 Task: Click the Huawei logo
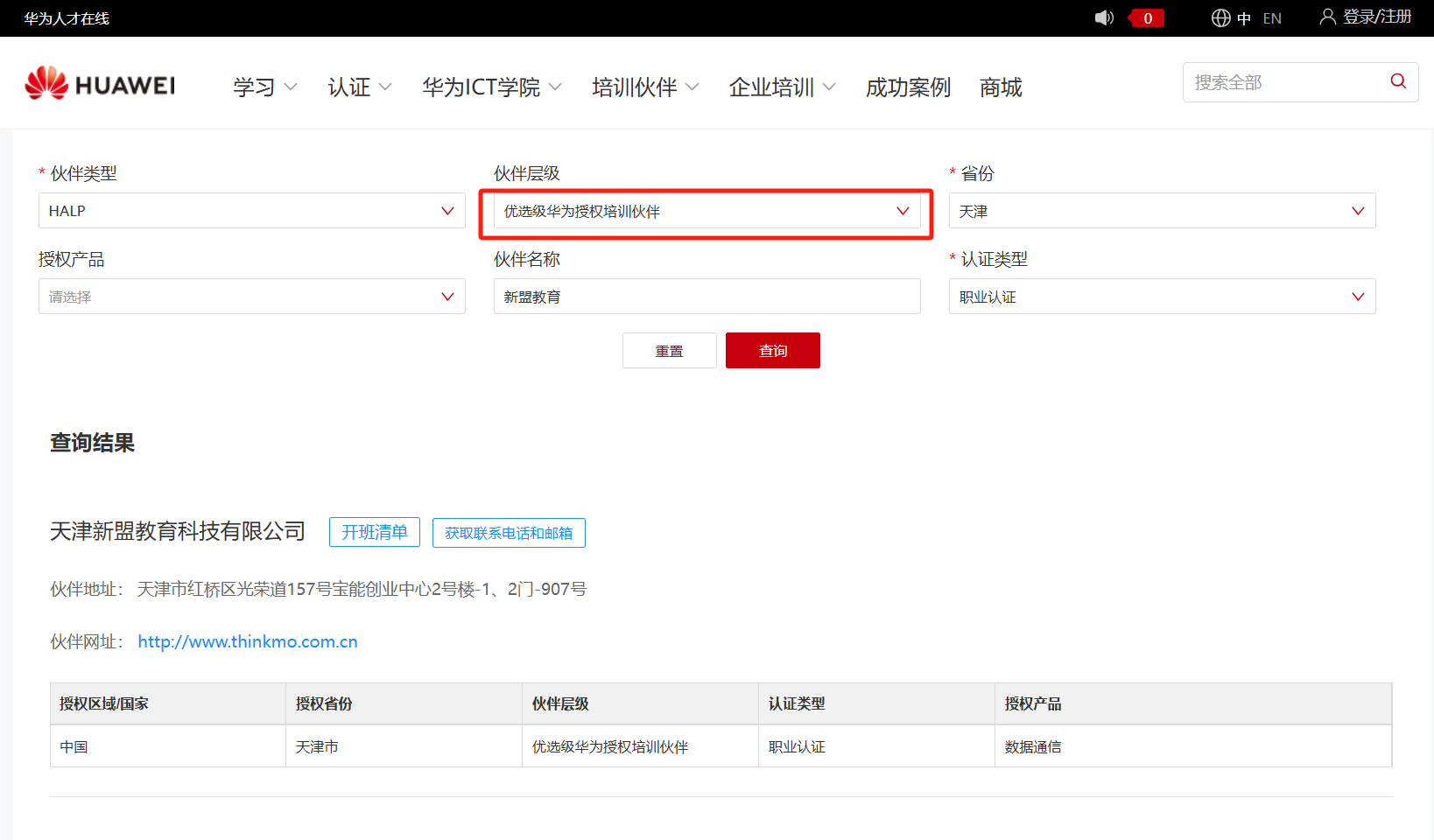click(100, 84)
